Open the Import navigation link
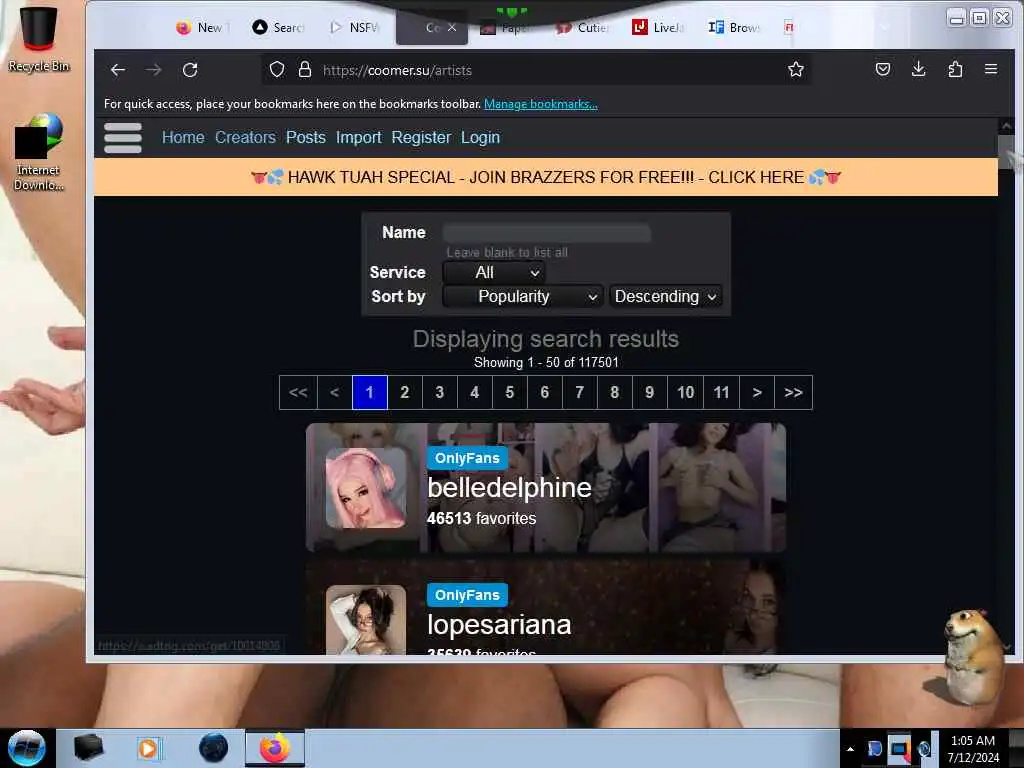The width and height of the screenshot is (1024, 768). 359,137
